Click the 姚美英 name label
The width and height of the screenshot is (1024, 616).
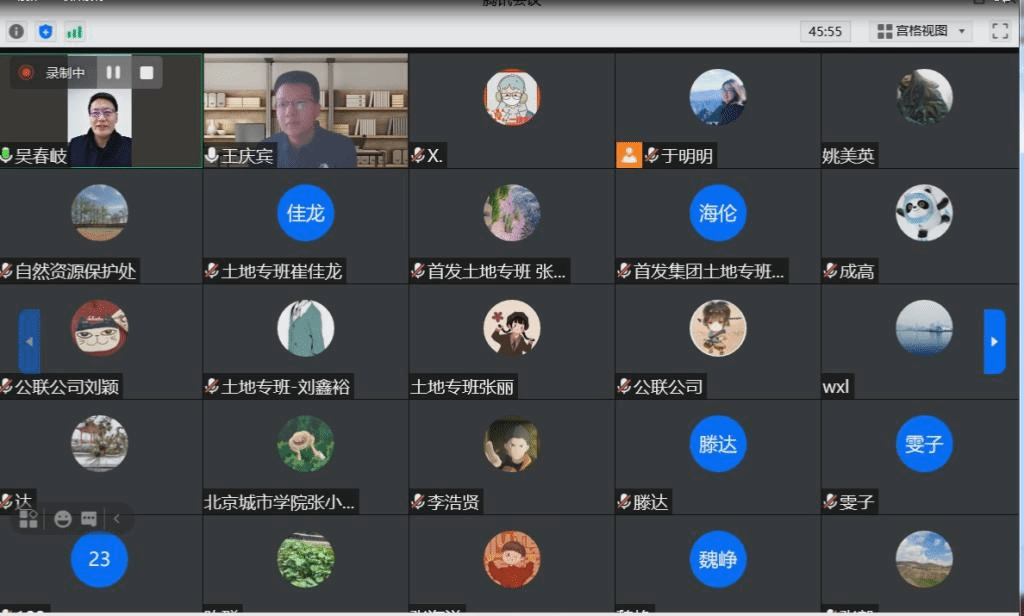pyautogui.click(x=848, y=155)
